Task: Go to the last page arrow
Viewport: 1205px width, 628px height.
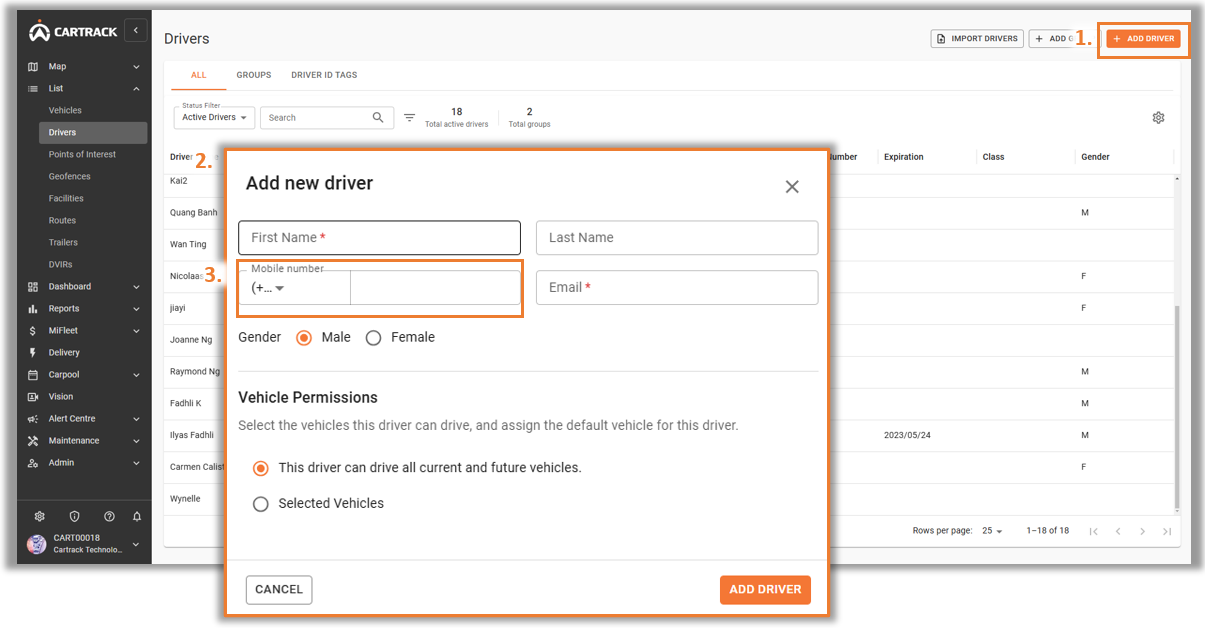Action: click(1167, 531)
